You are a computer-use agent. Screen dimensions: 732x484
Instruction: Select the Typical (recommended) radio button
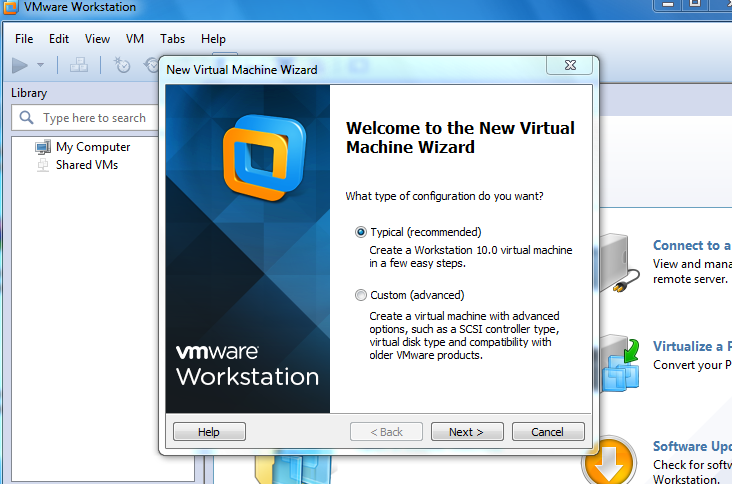(x=360, y=232)
